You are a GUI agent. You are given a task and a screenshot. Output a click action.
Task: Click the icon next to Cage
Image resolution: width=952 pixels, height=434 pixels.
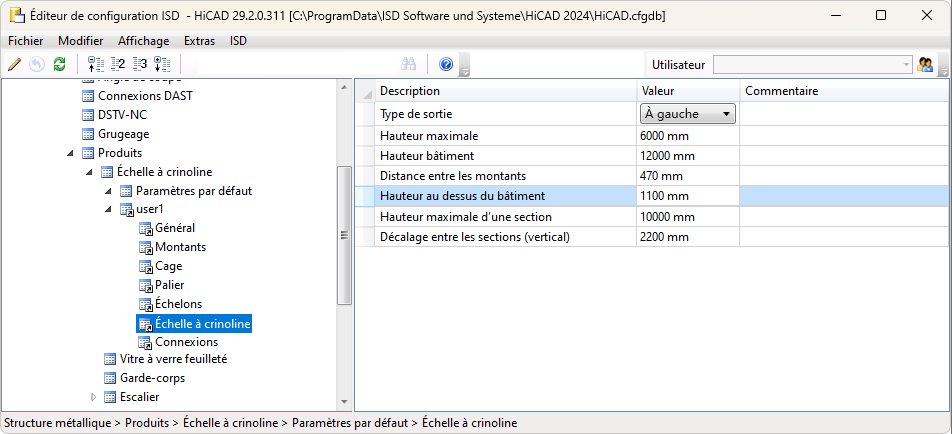click(146, 266)
